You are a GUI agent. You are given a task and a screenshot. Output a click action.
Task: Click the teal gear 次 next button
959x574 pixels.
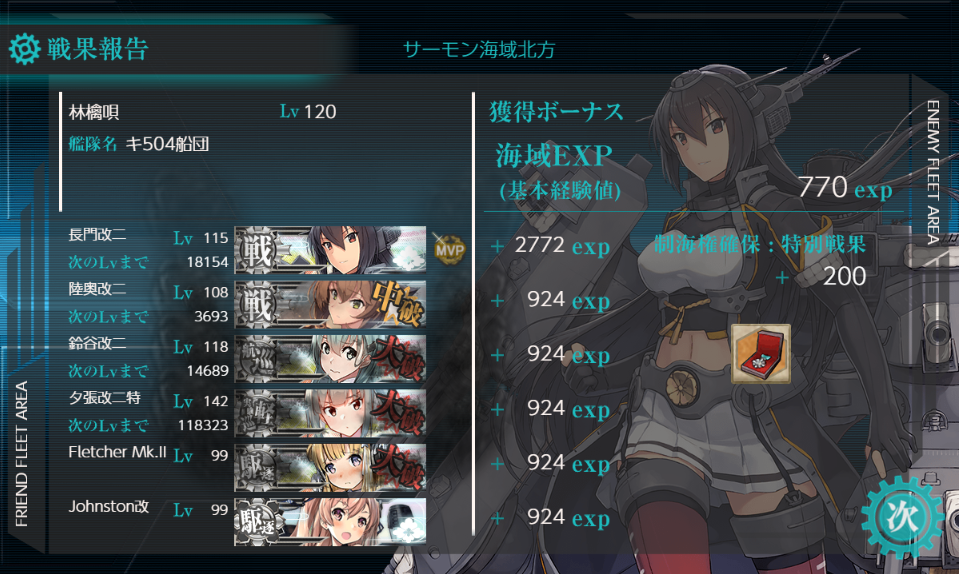click(902, 517)
